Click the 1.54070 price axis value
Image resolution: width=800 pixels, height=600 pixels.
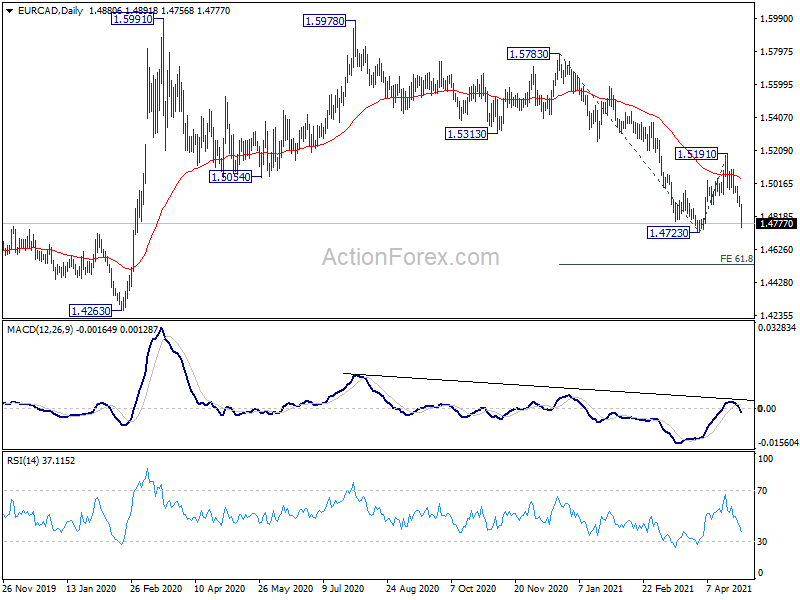click(x=776, y=118)
